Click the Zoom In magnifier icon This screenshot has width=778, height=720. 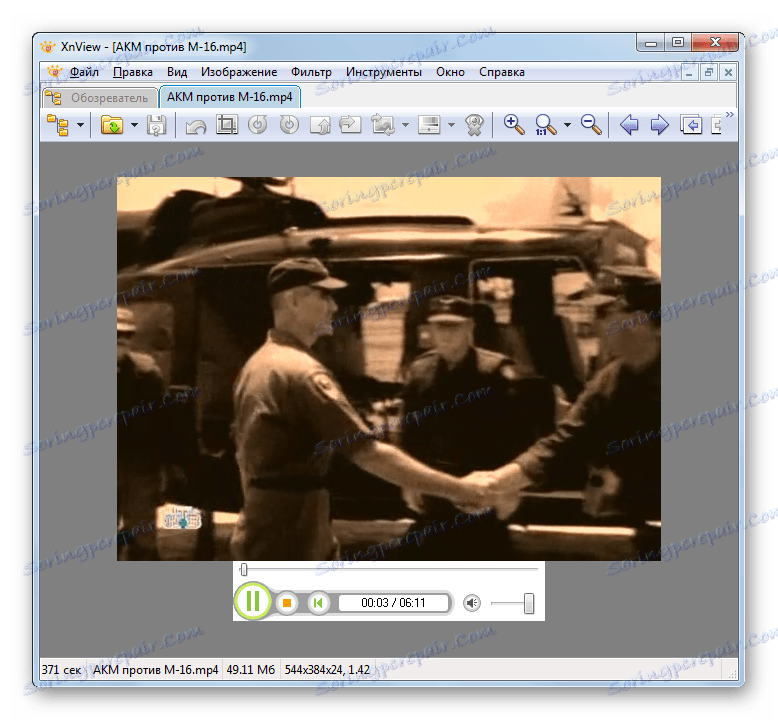[x=514, y=125]
